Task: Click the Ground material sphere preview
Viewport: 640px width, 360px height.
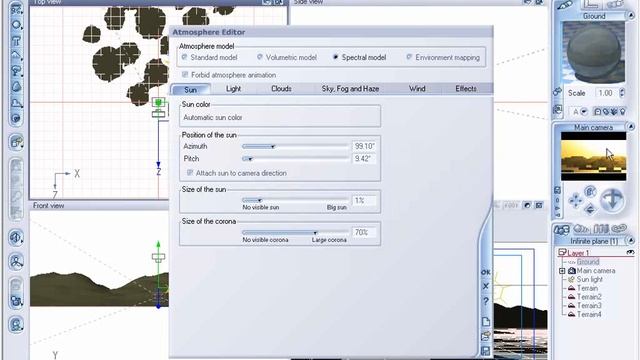Action: coord(594,52)
